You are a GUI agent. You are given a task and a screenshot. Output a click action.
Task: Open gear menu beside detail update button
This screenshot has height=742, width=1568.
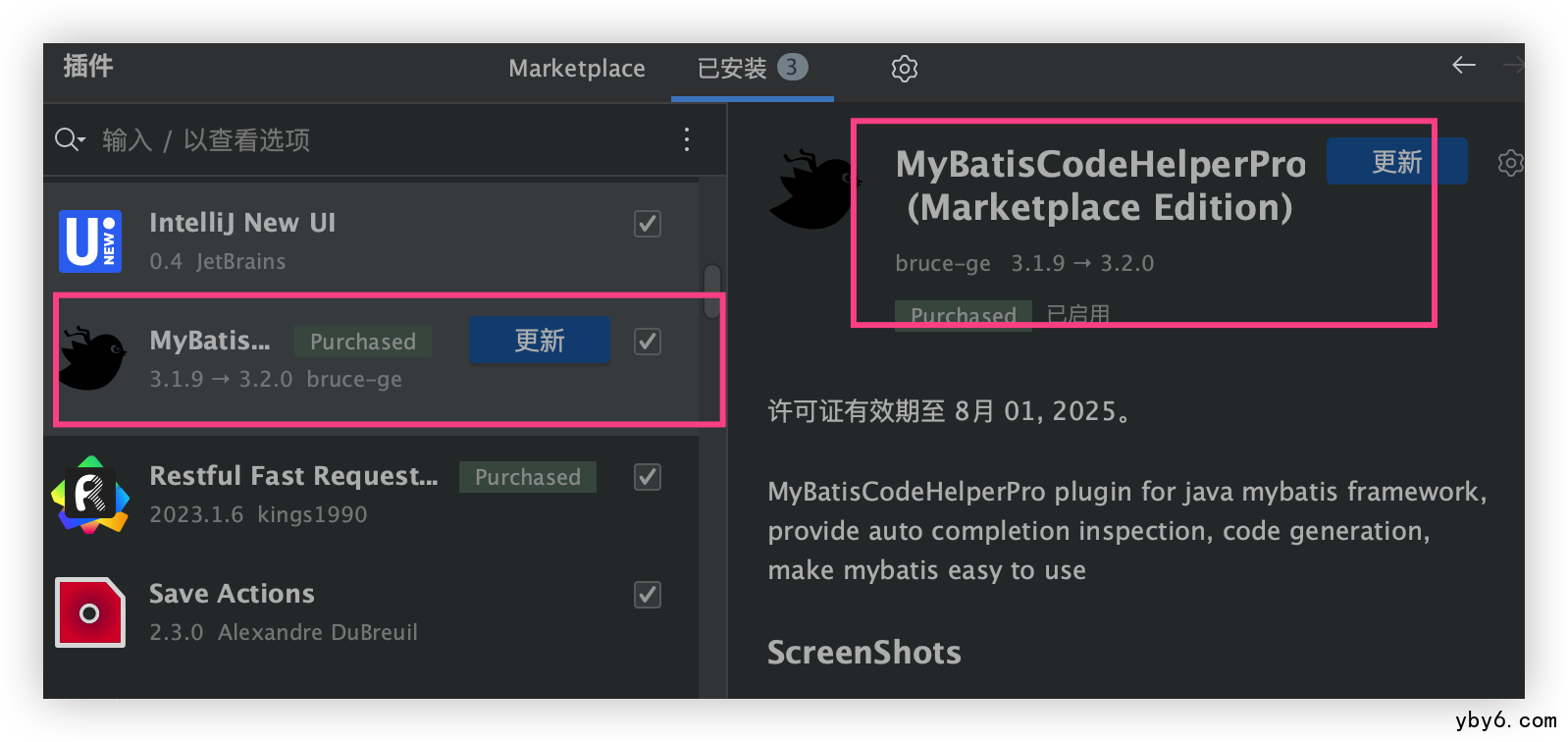point(1510,163)
